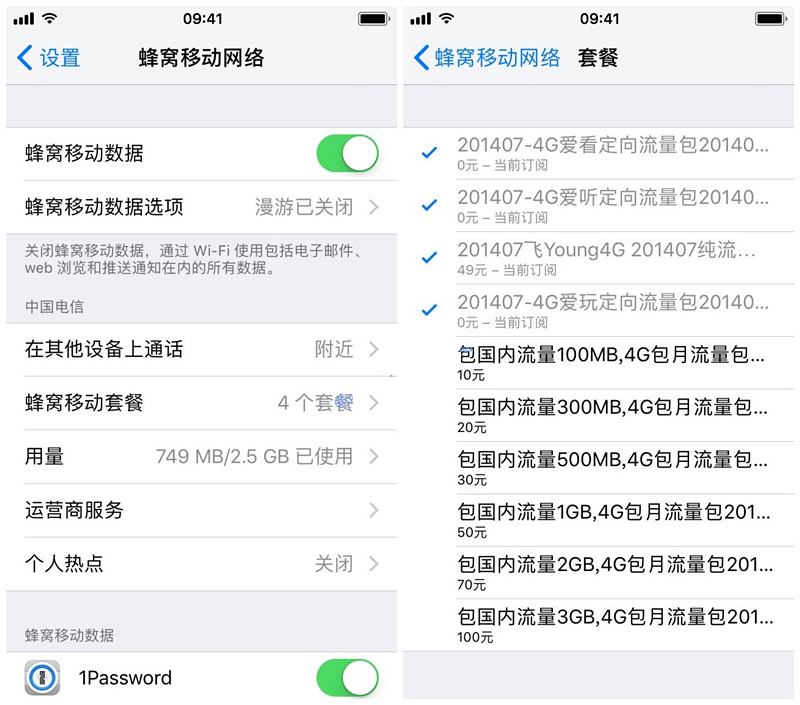Open 蜂窝移动套餐 with 4 plans
This screenshot has width=800, height=705.
[x=202, y=403]
